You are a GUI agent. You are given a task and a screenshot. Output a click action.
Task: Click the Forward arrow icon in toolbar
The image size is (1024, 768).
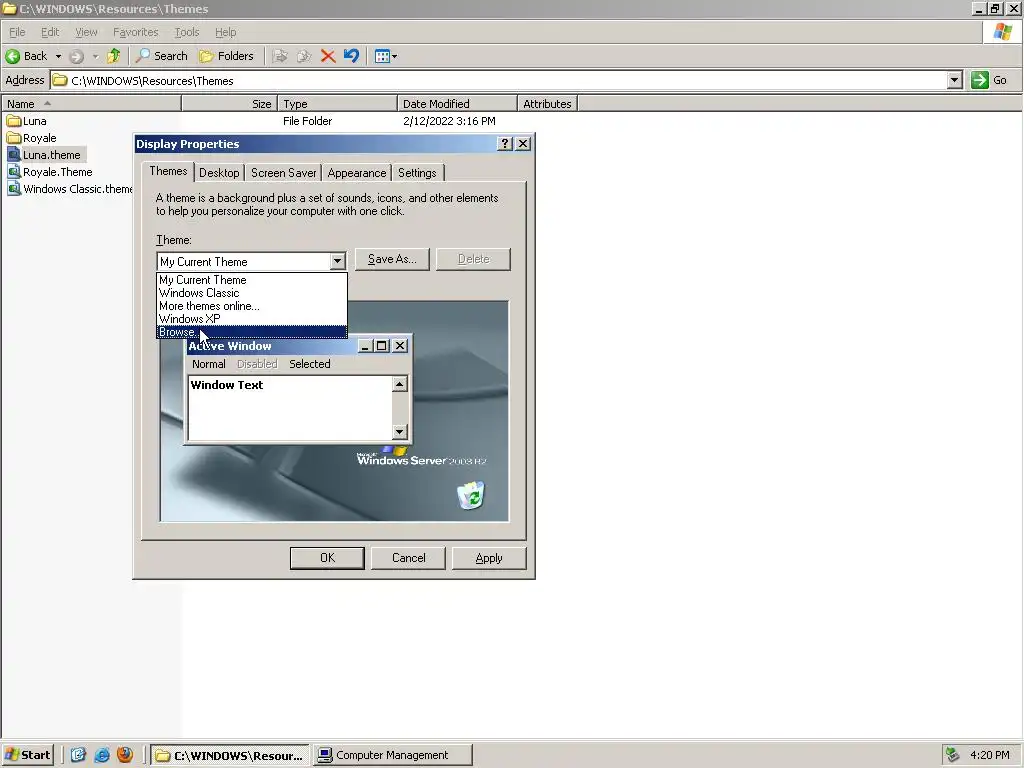76,56
